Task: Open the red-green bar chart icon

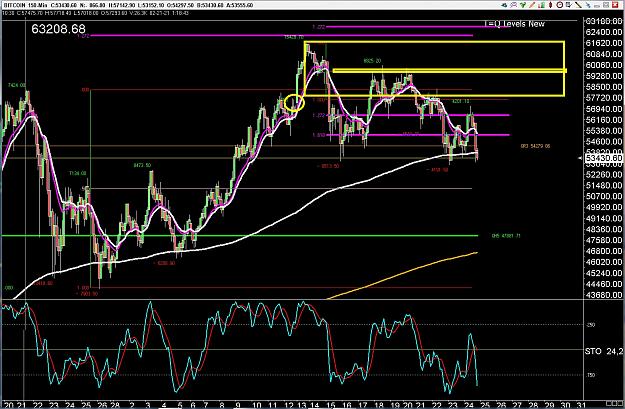Action: (541, 5)
